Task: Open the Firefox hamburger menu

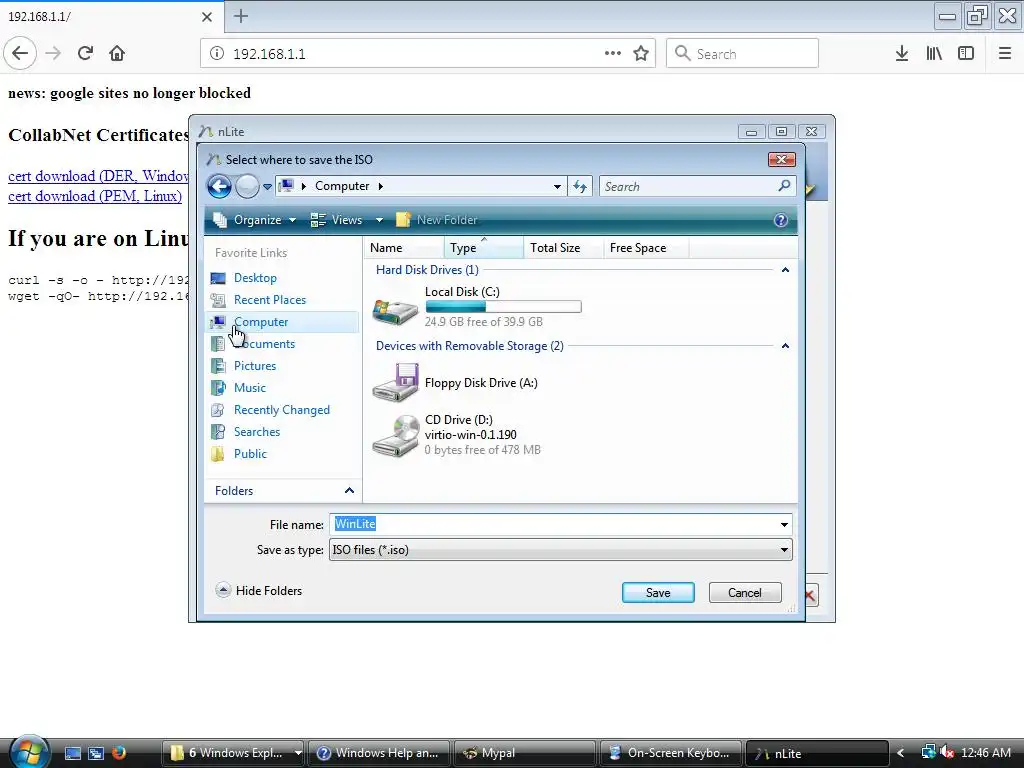Action: (1004, 54)
